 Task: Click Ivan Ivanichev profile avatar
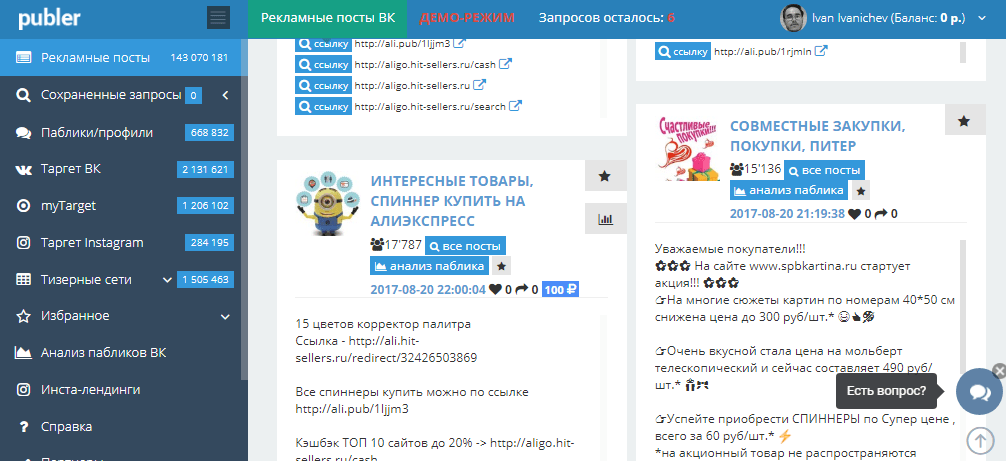[x=793, y=18]
